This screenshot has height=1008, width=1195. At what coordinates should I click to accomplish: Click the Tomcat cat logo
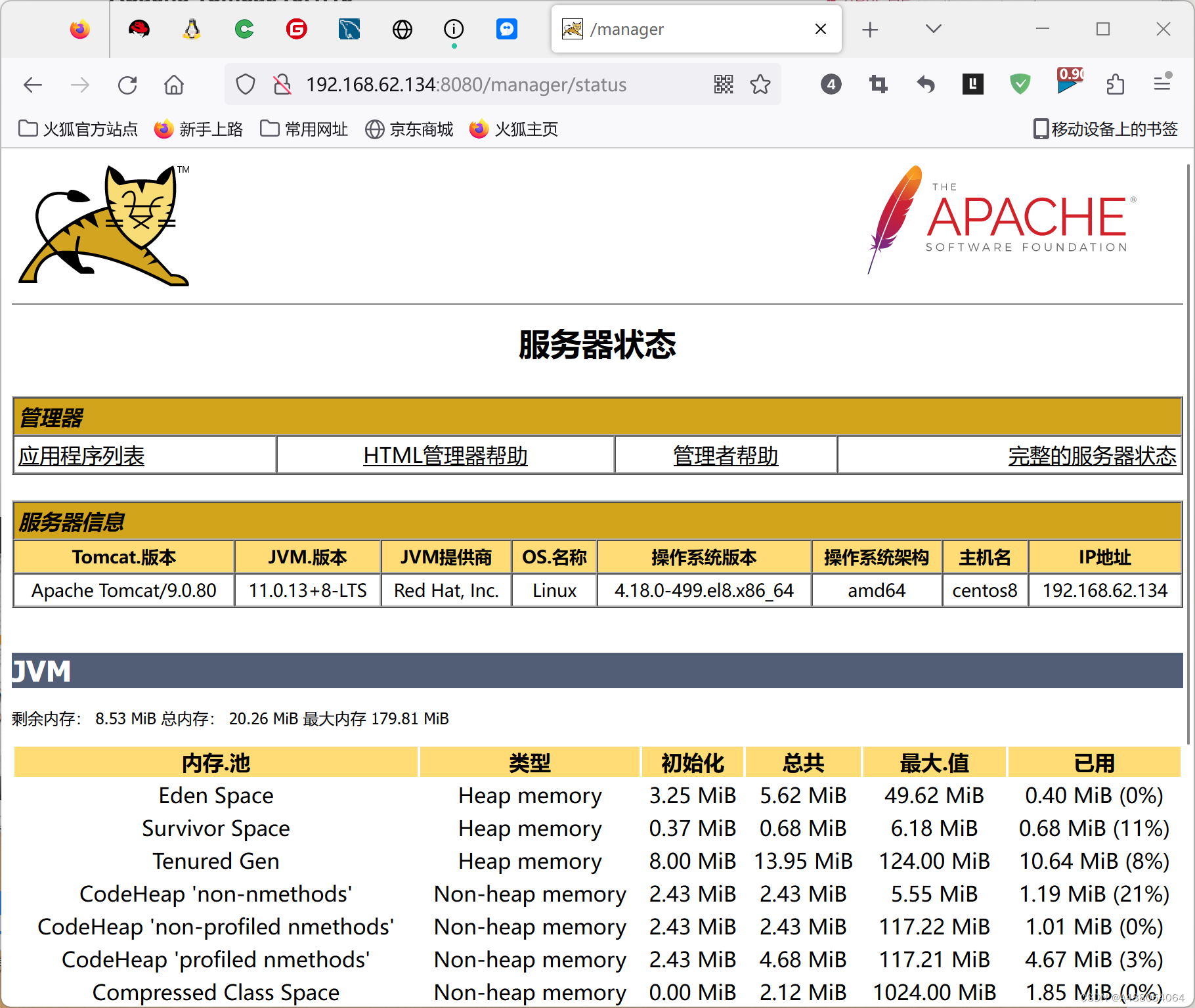tap(104, 225)
